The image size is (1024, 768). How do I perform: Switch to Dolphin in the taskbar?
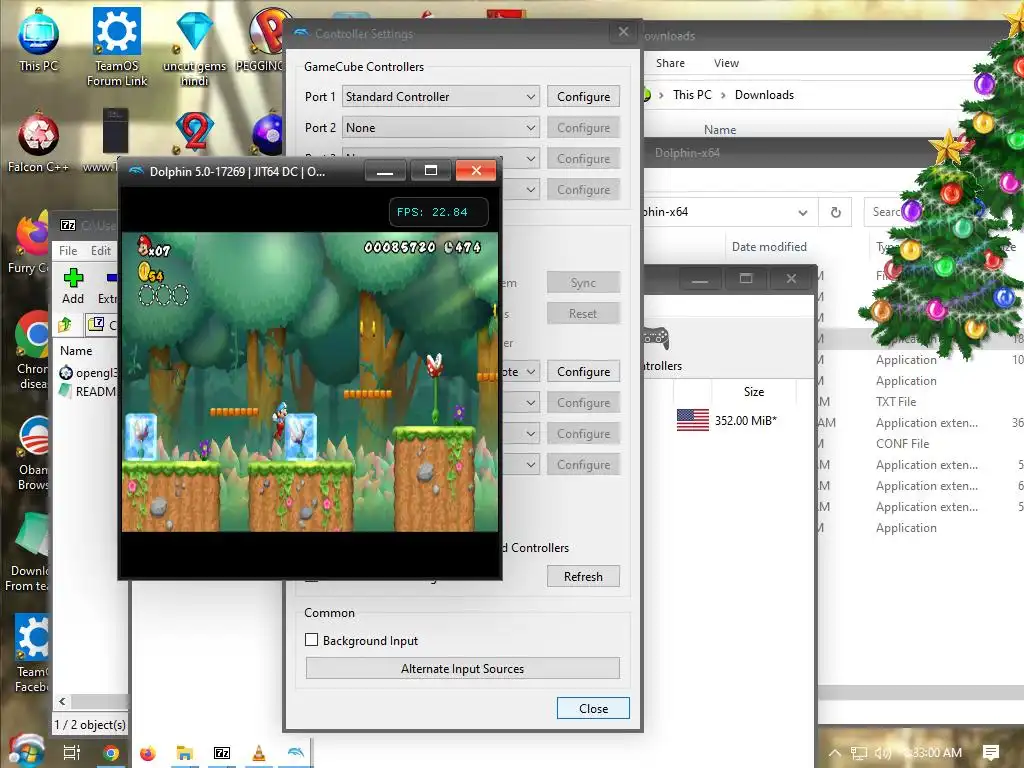click(x=296, y=753)
